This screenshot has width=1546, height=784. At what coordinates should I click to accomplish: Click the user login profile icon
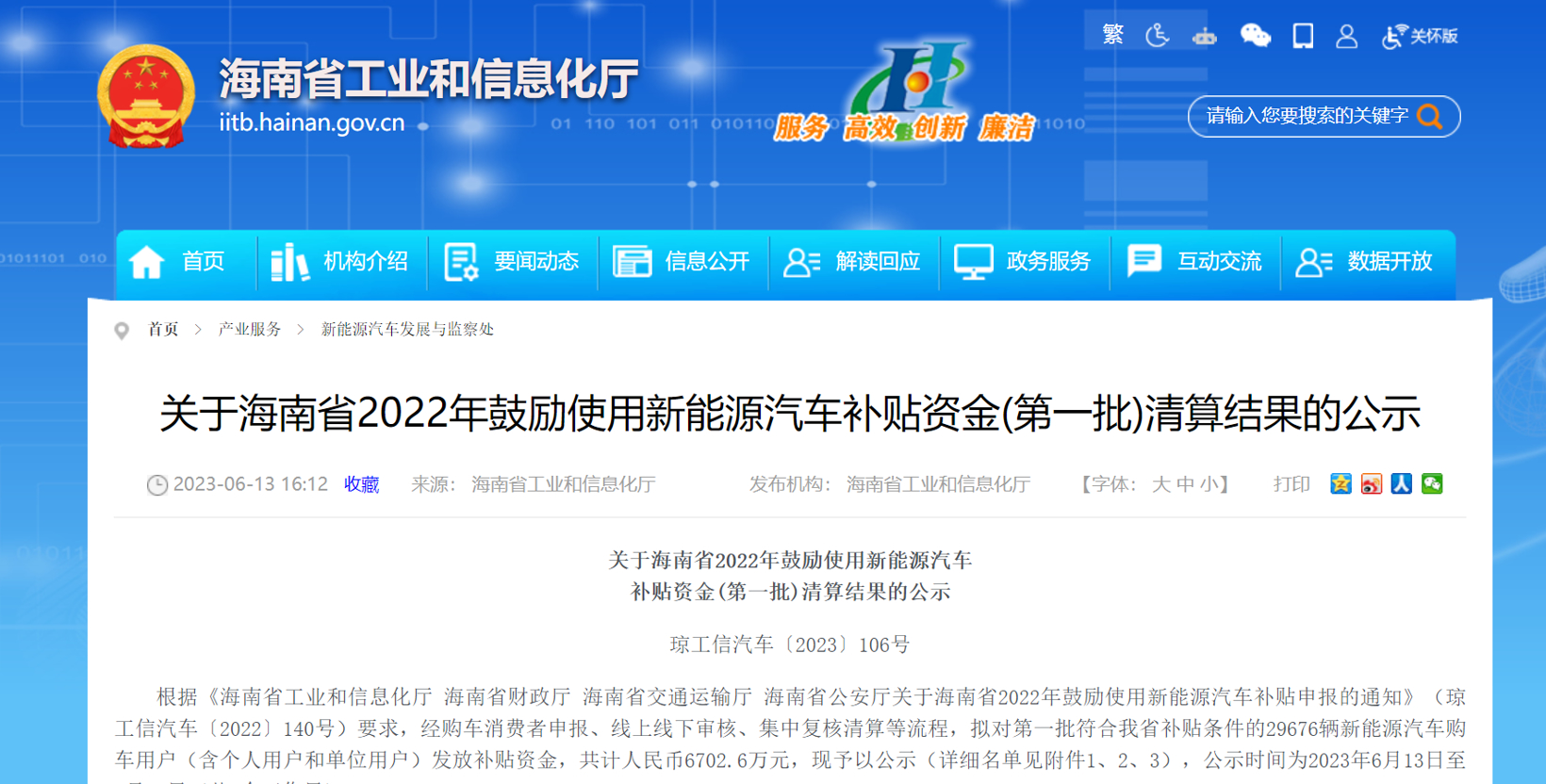[1346, 36]
